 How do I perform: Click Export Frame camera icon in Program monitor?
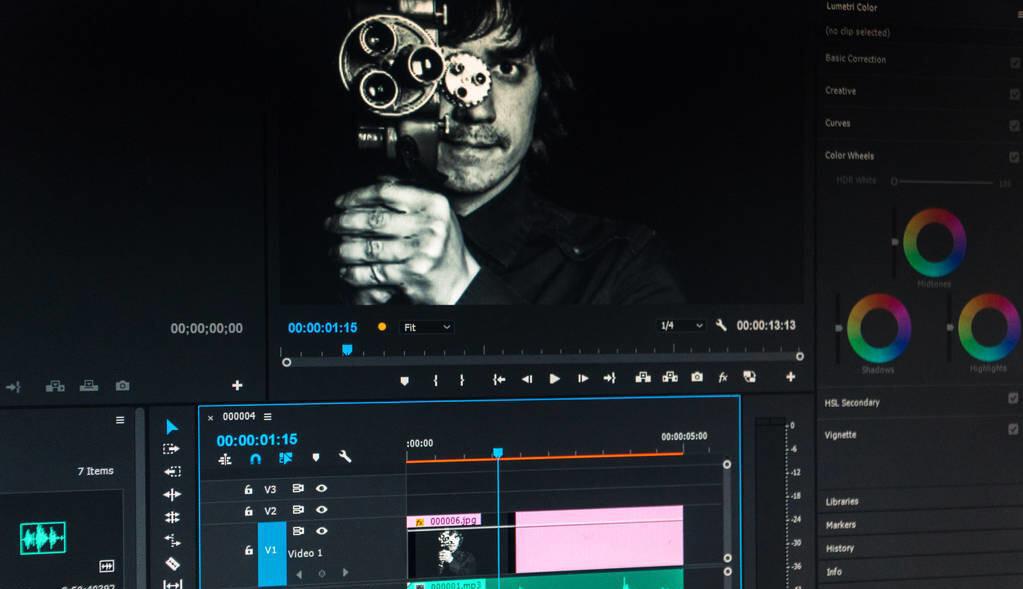click(x=697, y=377)
